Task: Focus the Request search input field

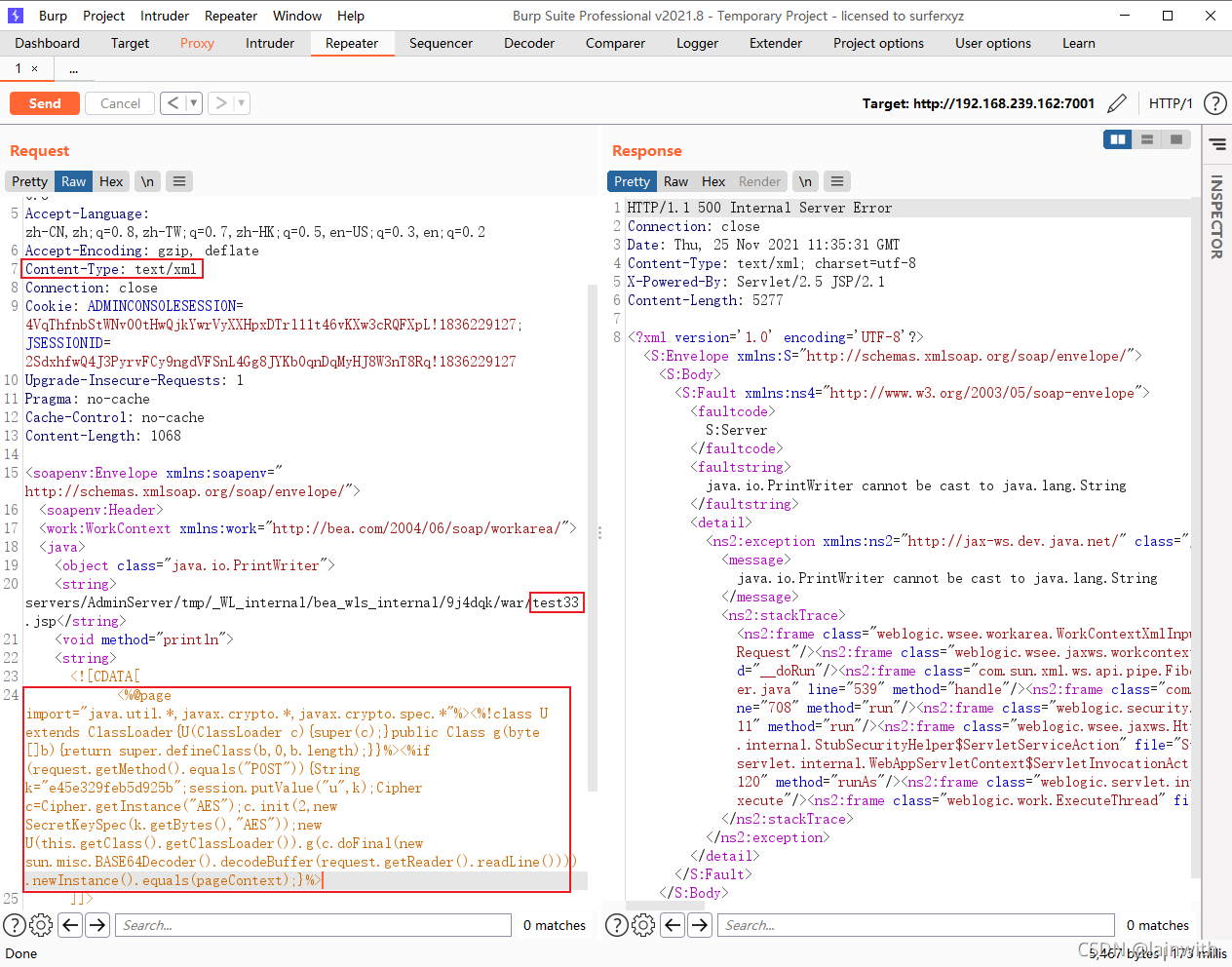Action: pos(313,925)
